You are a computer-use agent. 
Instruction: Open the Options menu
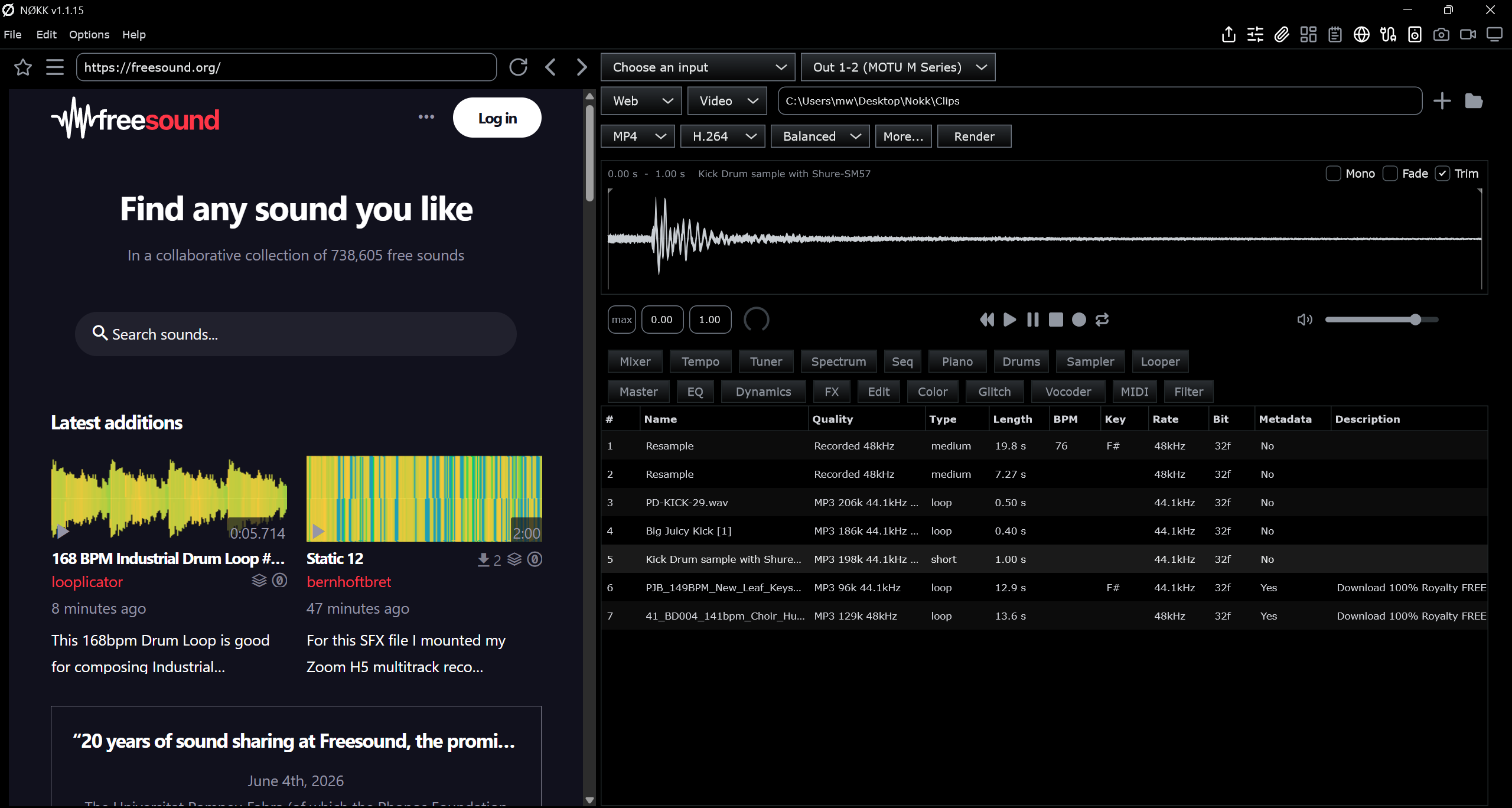point(89,35)
